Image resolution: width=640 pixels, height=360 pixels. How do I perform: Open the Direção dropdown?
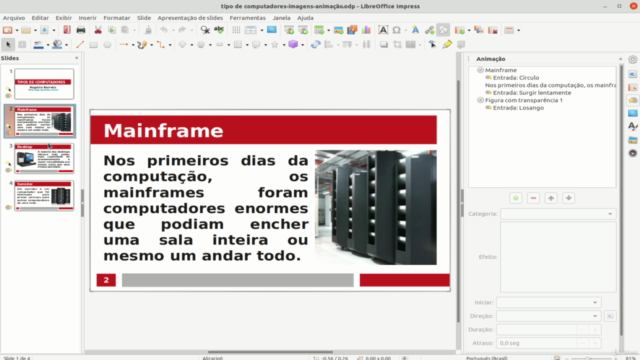point(549,316)
